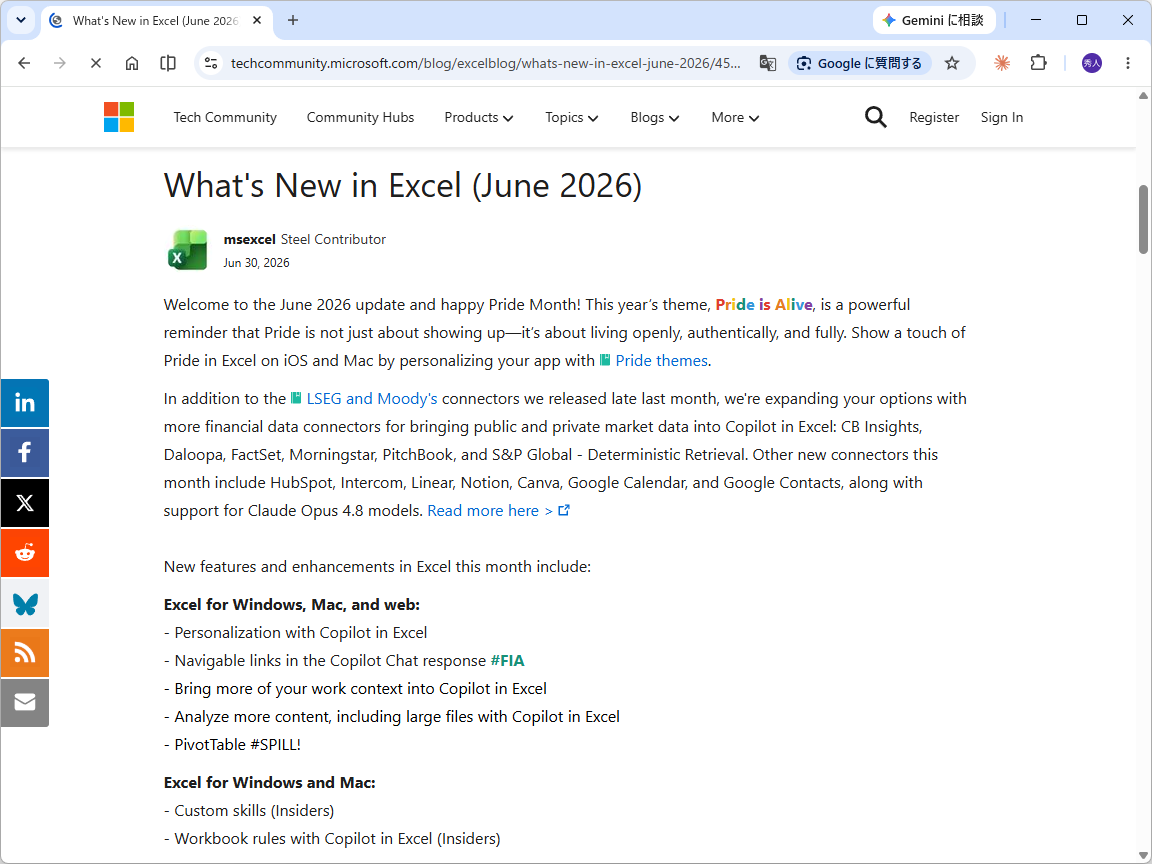
Task: Share article on Reddit
Action: coord(24,552)
